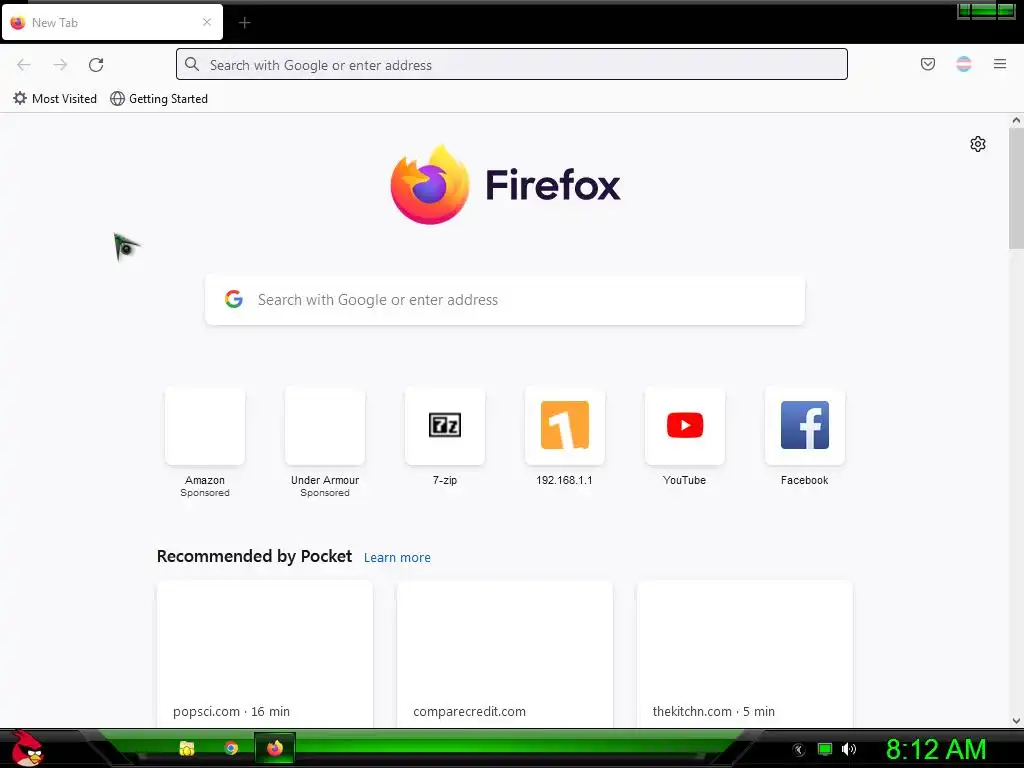Click the page center Google search box
The image size is (1024, 768).
505,300
